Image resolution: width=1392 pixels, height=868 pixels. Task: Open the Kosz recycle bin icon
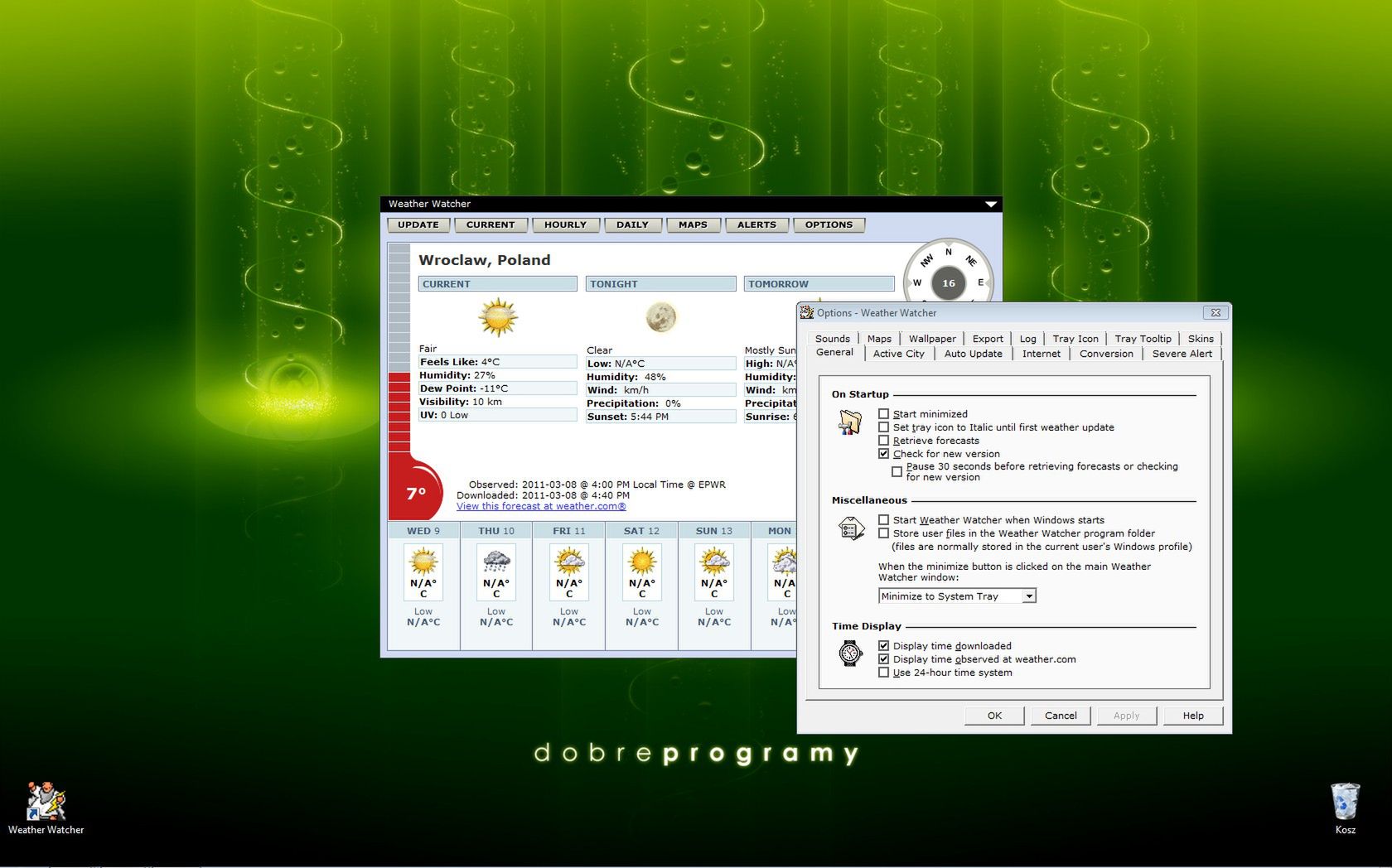tap(1345, 808)
